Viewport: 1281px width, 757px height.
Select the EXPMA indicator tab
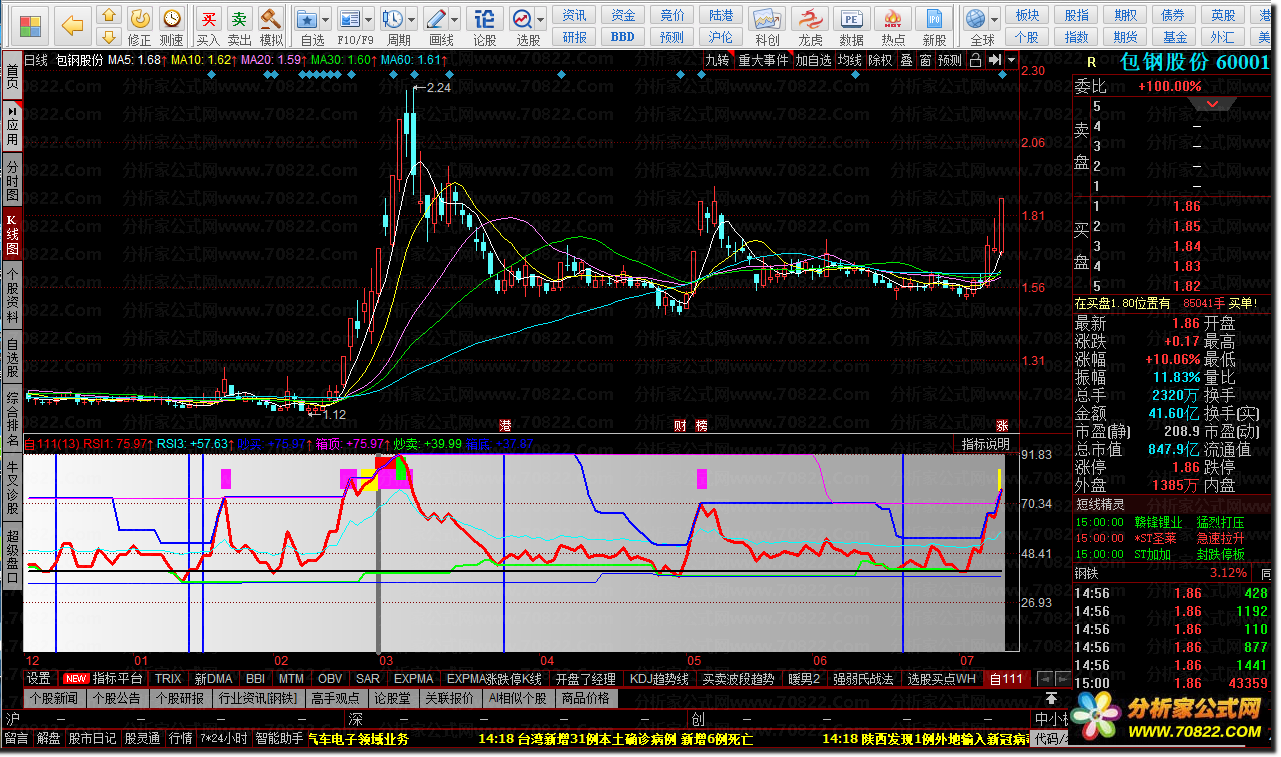413,678
